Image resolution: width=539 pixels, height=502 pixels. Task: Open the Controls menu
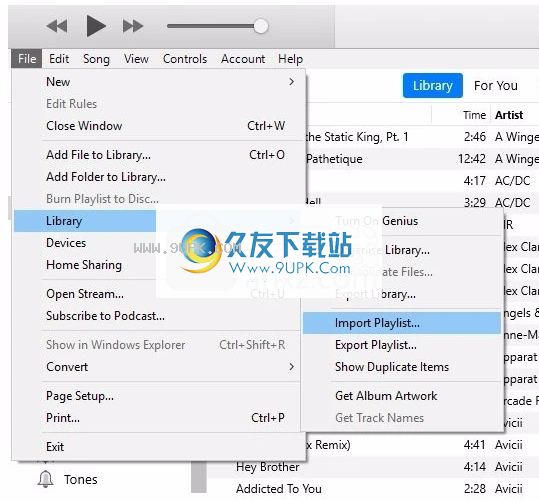185,59
